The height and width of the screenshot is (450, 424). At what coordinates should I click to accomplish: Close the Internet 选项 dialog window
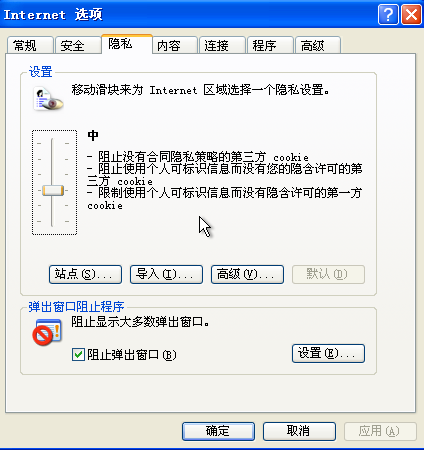411,15
